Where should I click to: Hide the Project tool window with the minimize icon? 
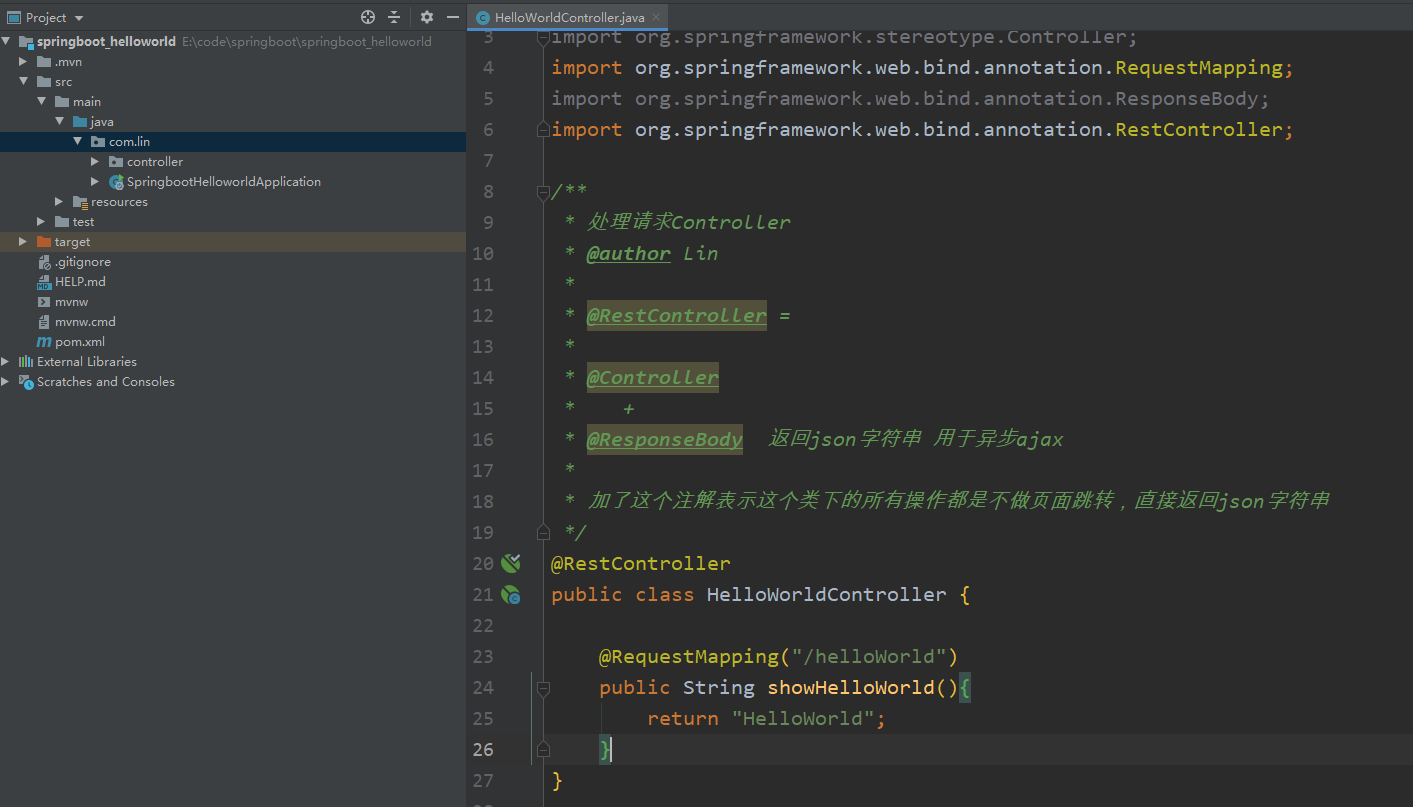[452, 16]
